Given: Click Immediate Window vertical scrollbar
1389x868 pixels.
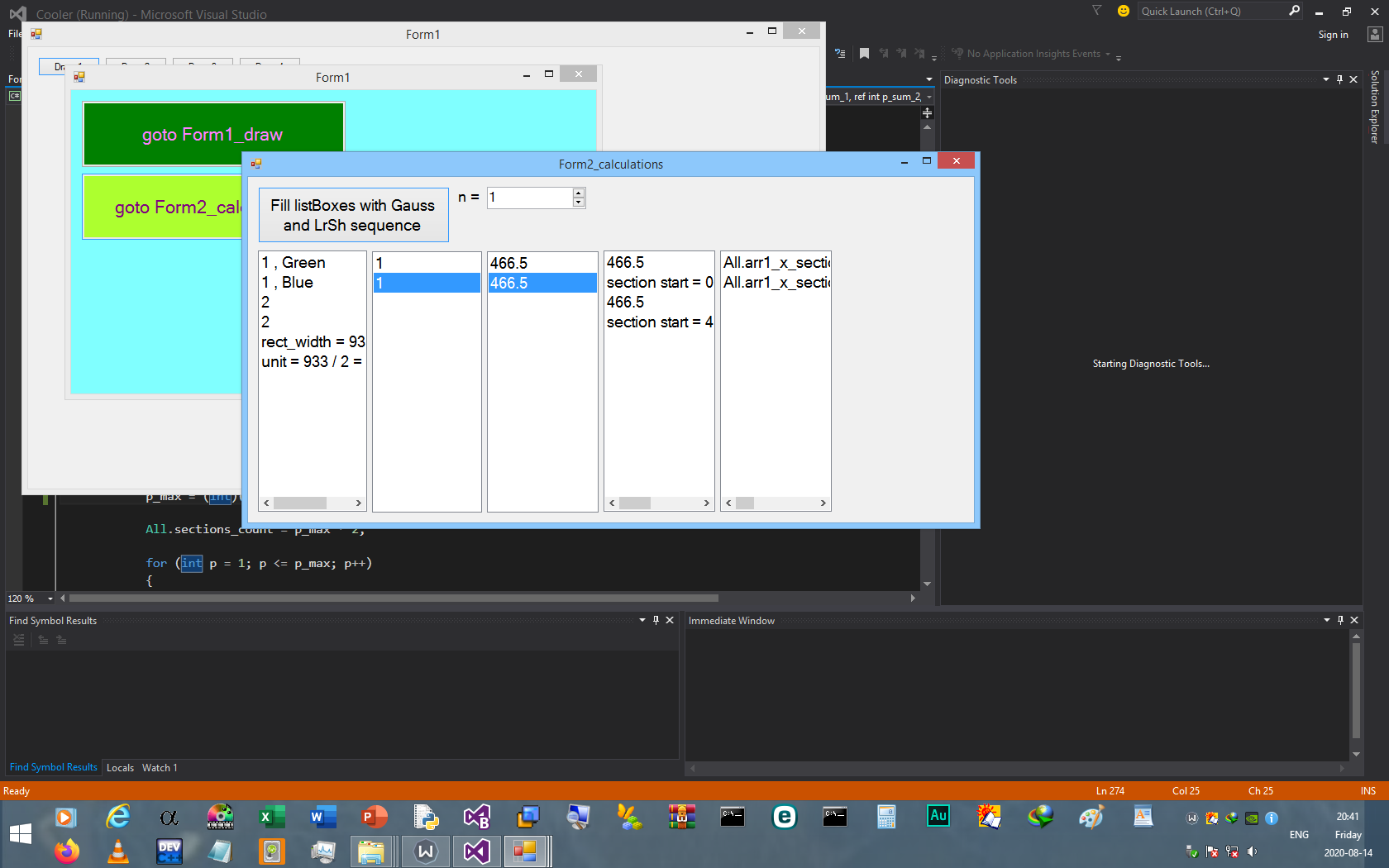Looking at the screenshot, I should pos(1356,690).
